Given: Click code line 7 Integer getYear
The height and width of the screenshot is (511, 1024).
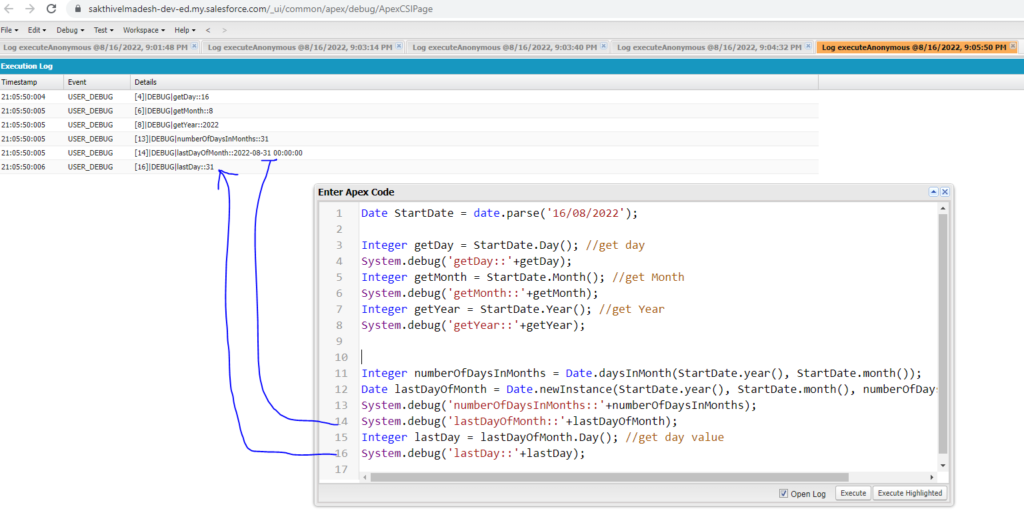Looking at the screenshot, I should coord(512,309).
